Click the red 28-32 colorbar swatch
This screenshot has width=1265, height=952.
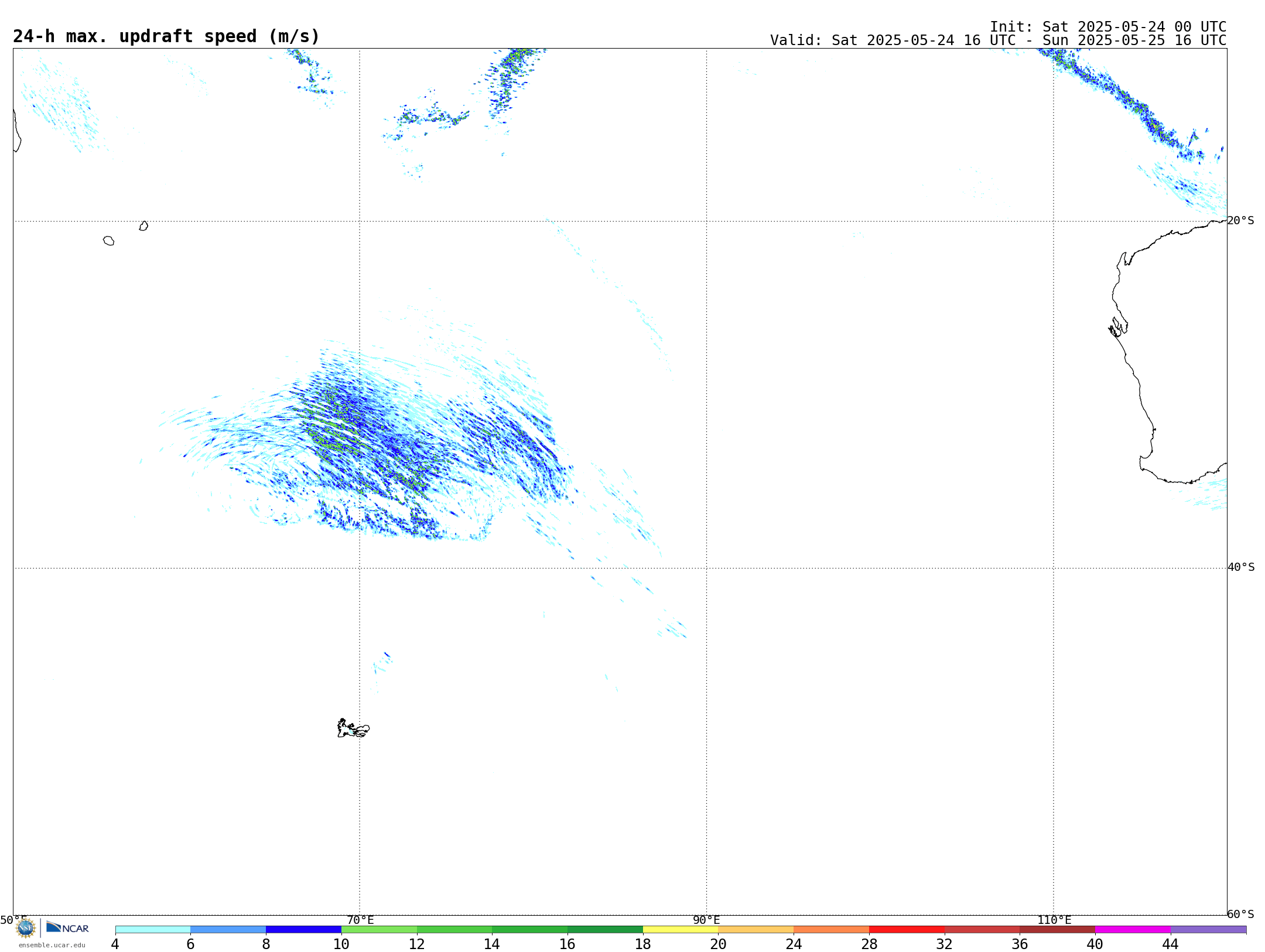point(907,929)
